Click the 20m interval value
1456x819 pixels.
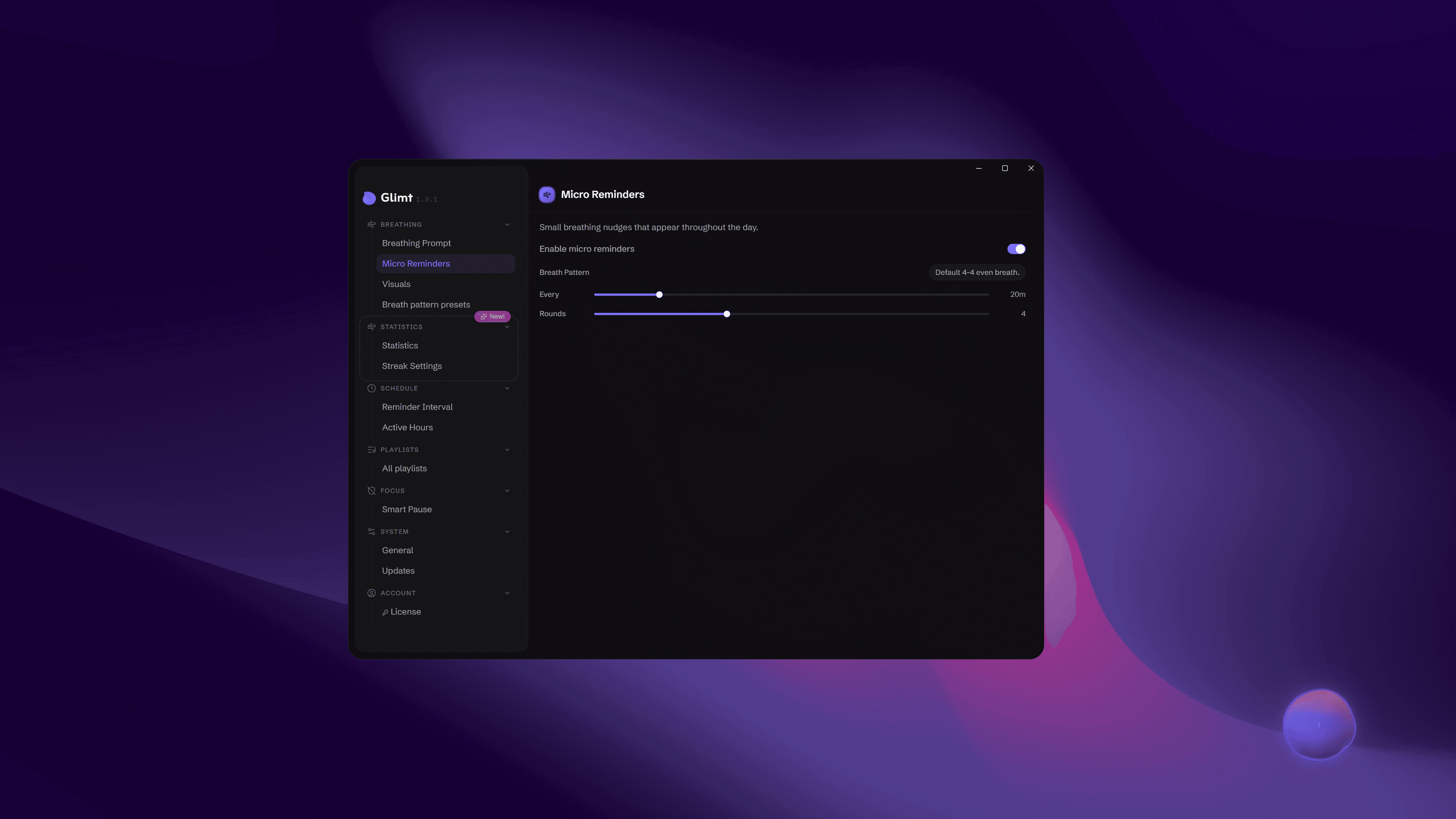coord(1017,295)
